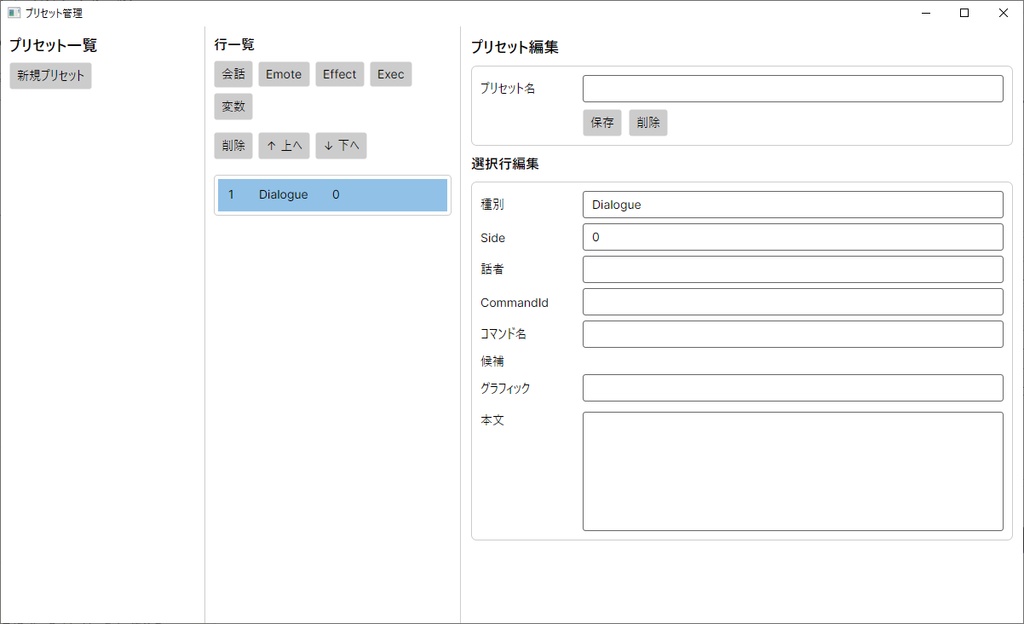This screenshot has width=1024, height=624.
Task: Add an Effect row
Action: coord(339,73)
